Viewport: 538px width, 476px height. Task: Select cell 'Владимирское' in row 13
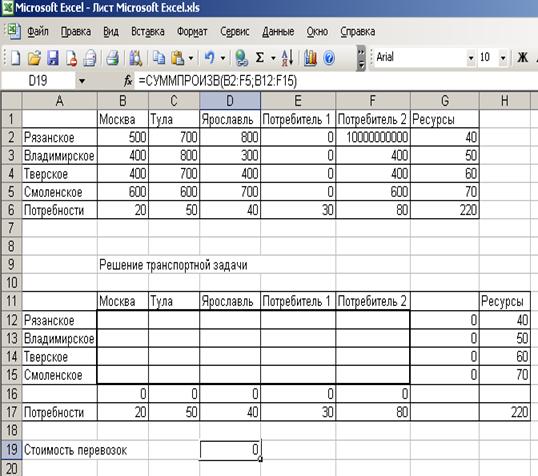pyautogui.click(x=60, y=338)
